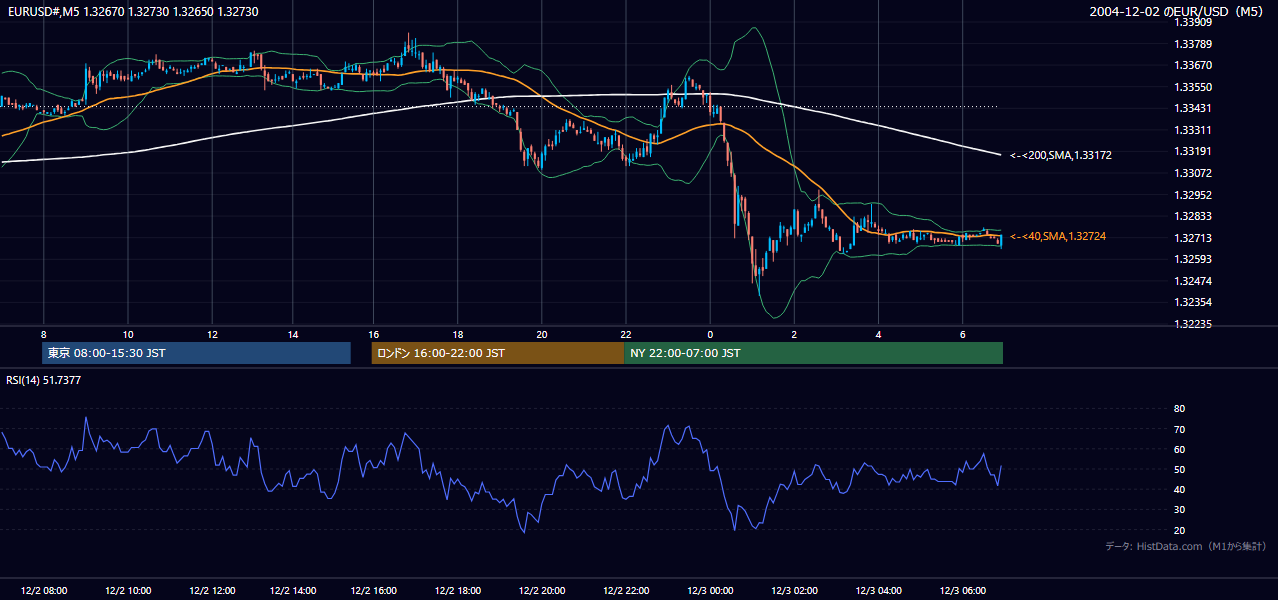Click RSI axis level 20
Image resolution: width=1278 pixels, height=600 pixels.
pyautogui.click(x=1179, y=530)
